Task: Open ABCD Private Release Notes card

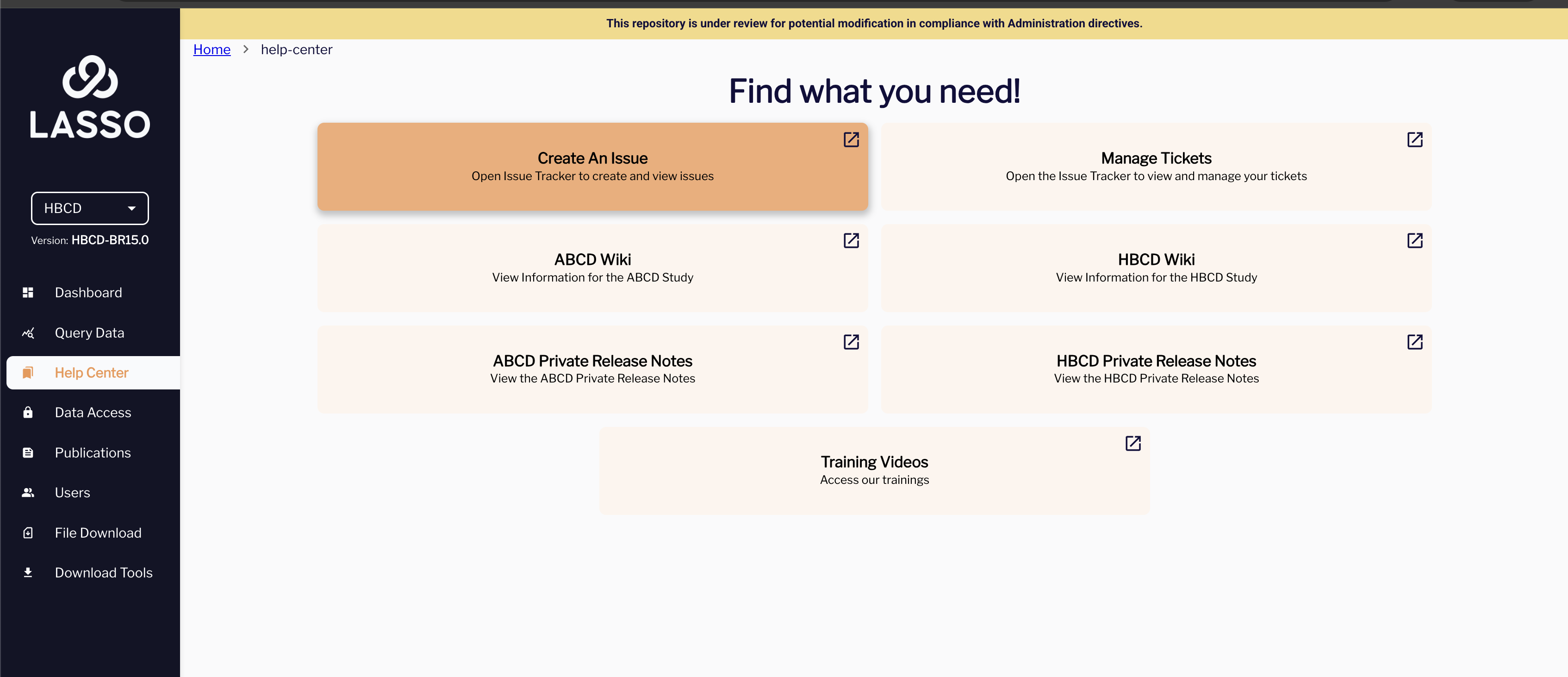Action: (x=592, y=369)
